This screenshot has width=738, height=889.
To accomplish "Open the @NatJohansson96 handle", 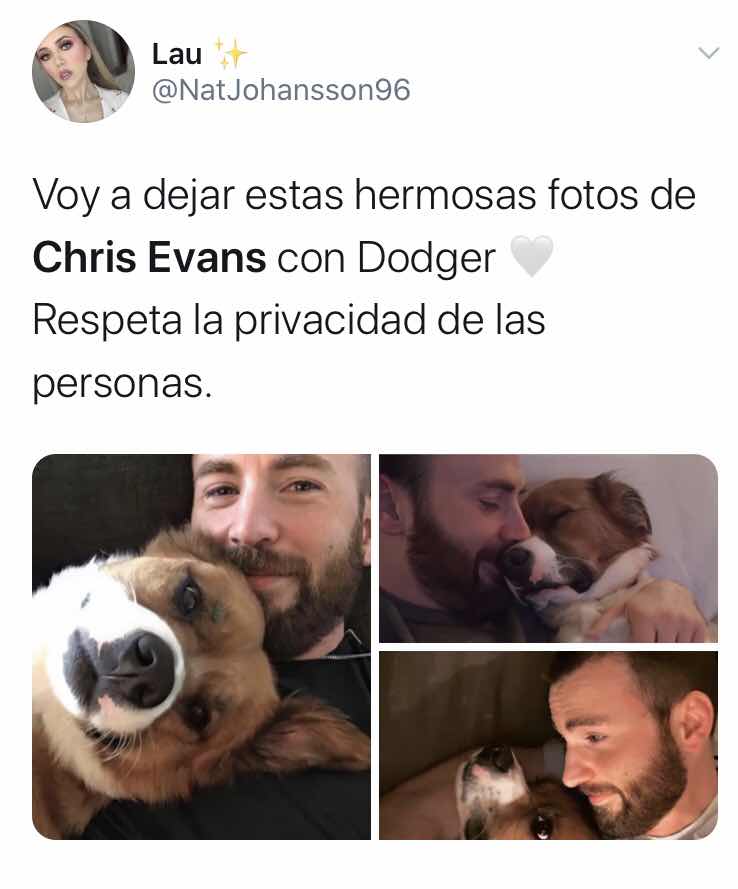I will (x=281, y=90).
